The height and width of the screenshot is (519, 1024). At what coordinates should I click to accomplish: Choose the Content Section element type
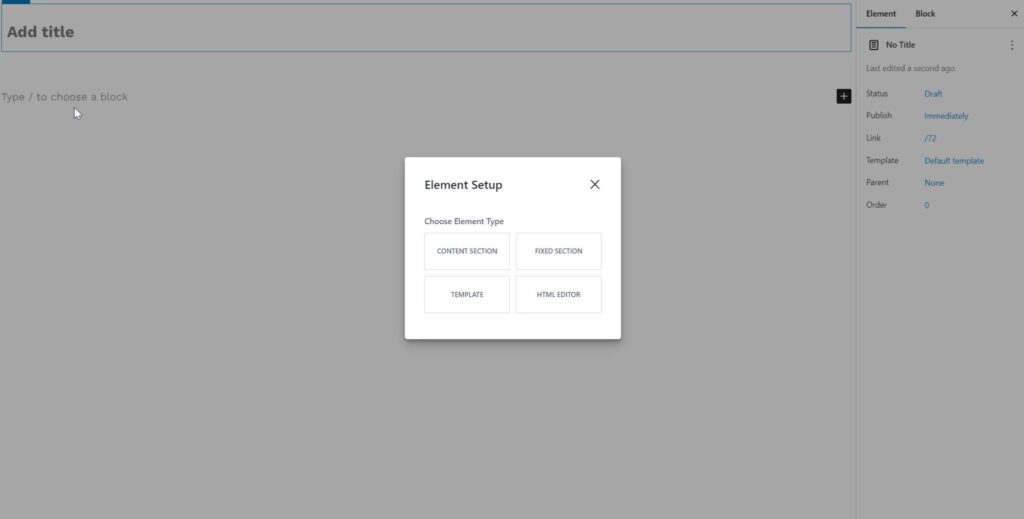click(467, 251)
